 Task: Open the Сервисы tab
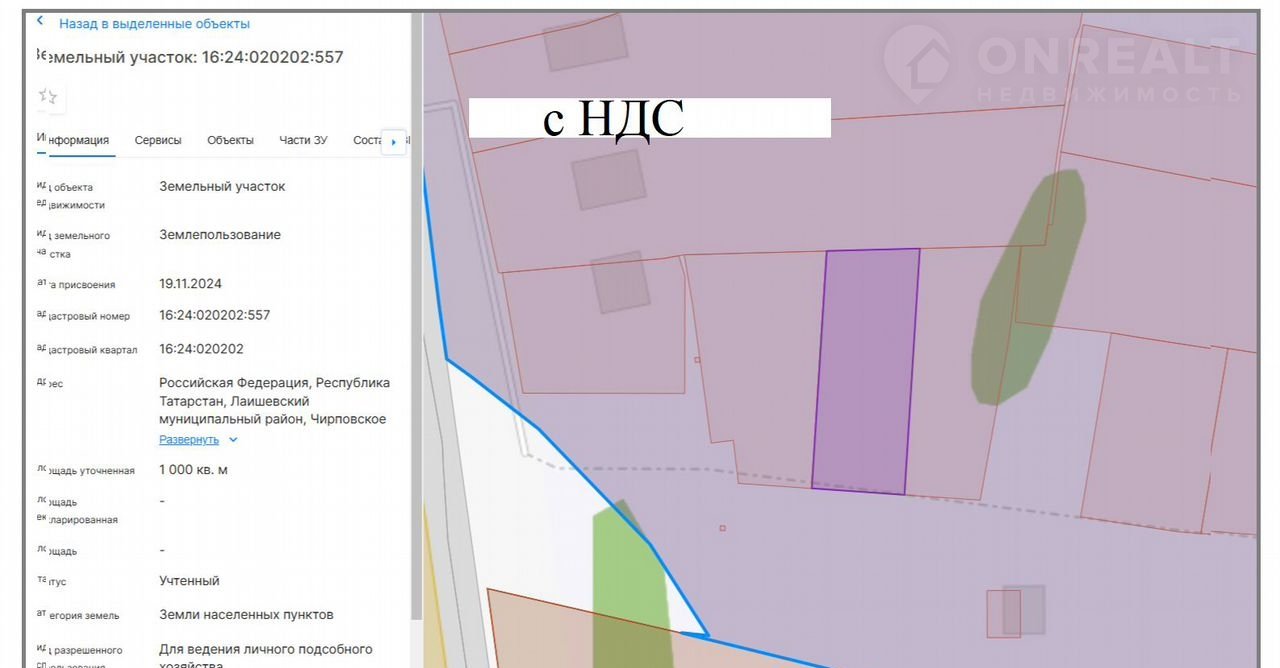pos(158,140)
